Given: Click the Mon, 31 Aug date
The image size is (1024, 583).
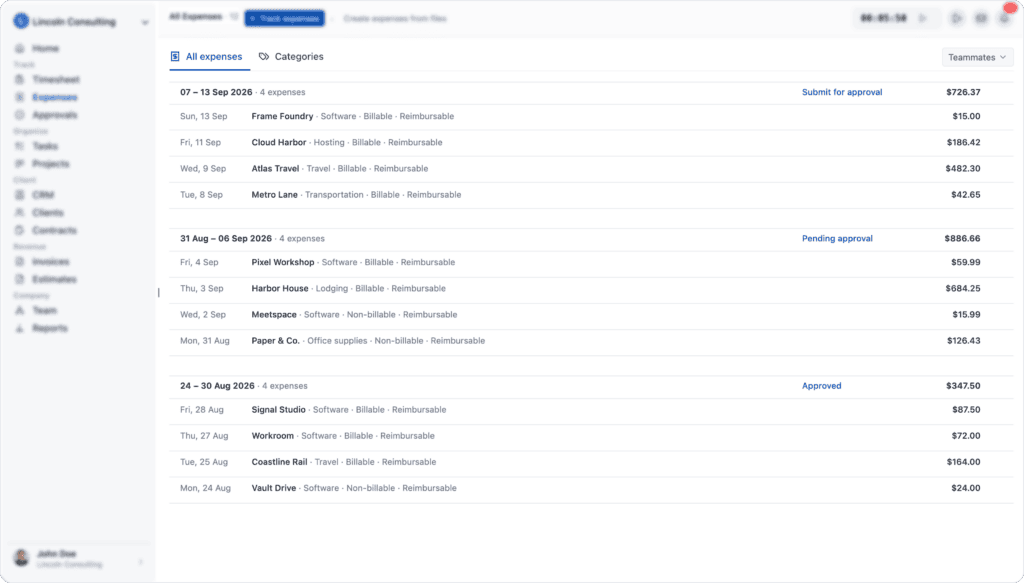Looking at the screenshot, I should (x=205, y=341).
